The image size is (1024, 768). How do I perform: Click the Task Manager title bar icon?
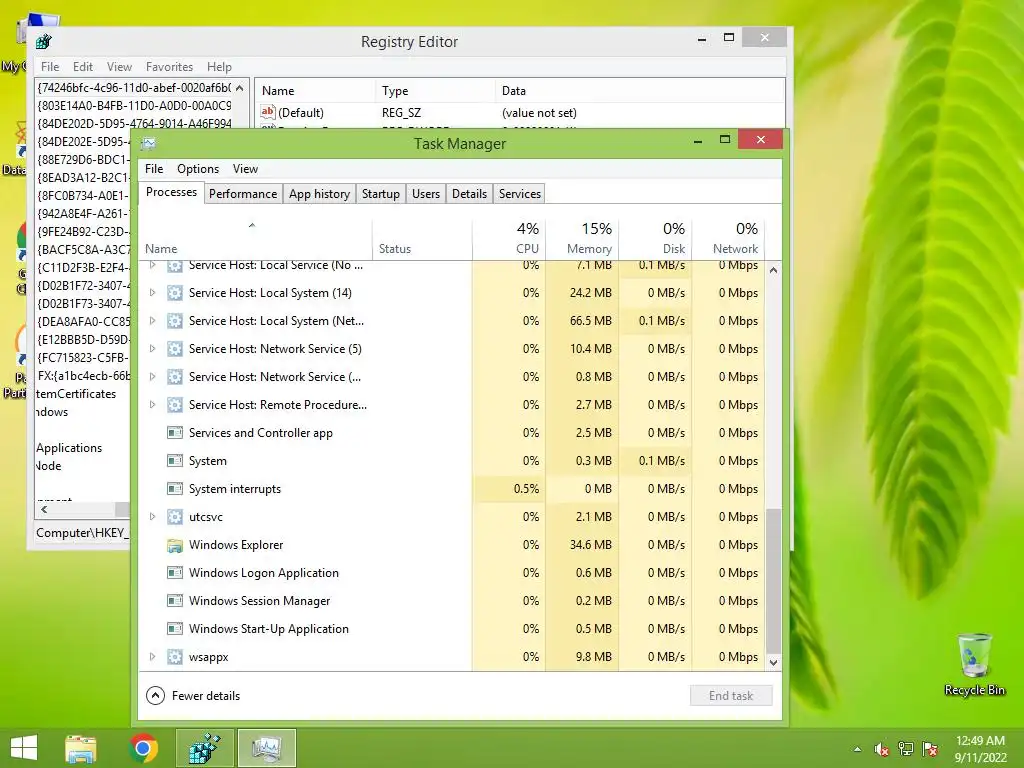[149, 143]
